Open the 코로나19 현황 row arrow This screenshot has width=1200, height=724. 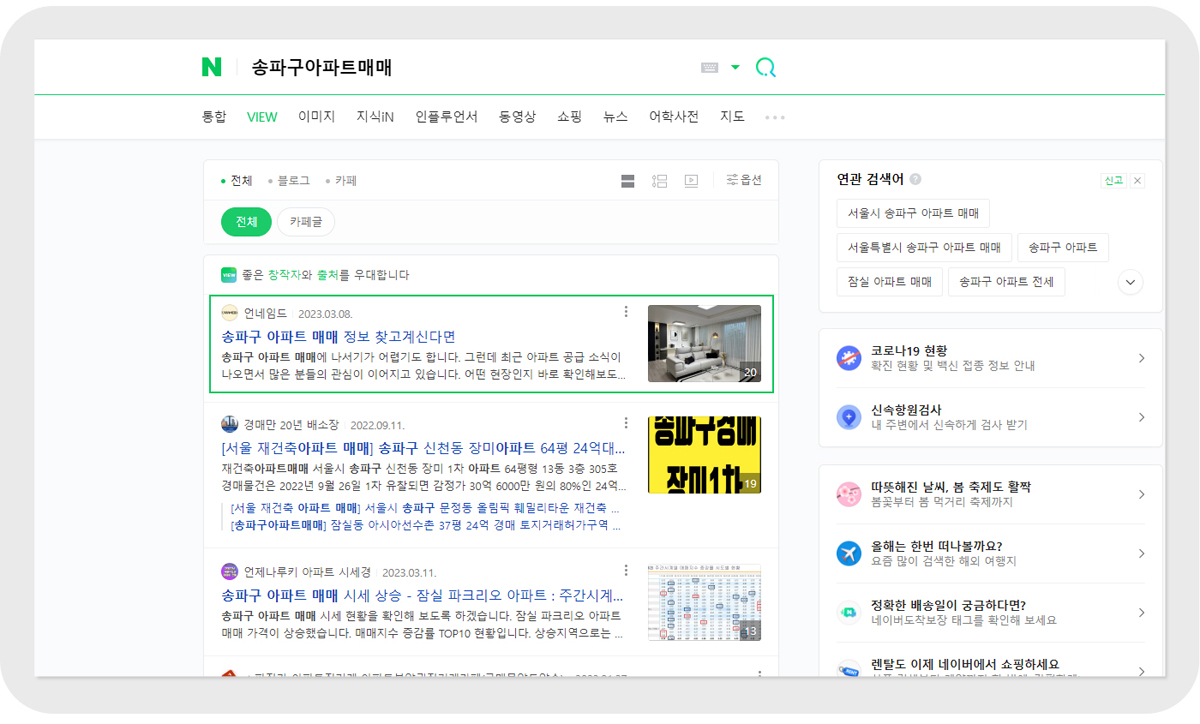[1141, 358]
